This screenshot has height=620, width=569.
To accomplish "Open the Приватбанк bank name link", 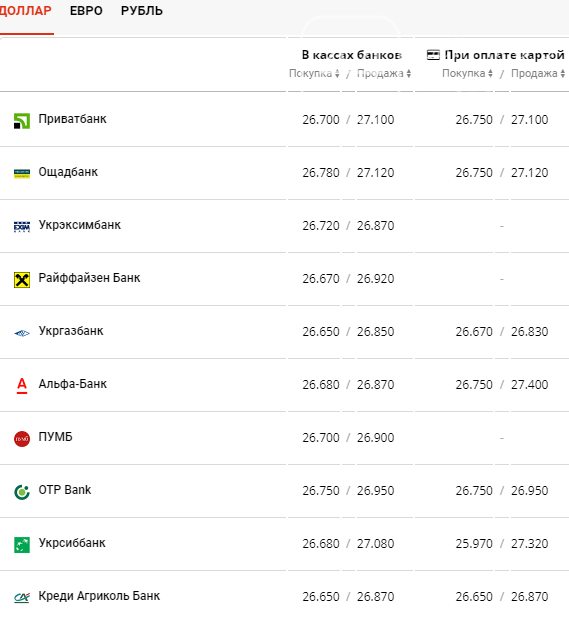I will (x=72, y=119).
